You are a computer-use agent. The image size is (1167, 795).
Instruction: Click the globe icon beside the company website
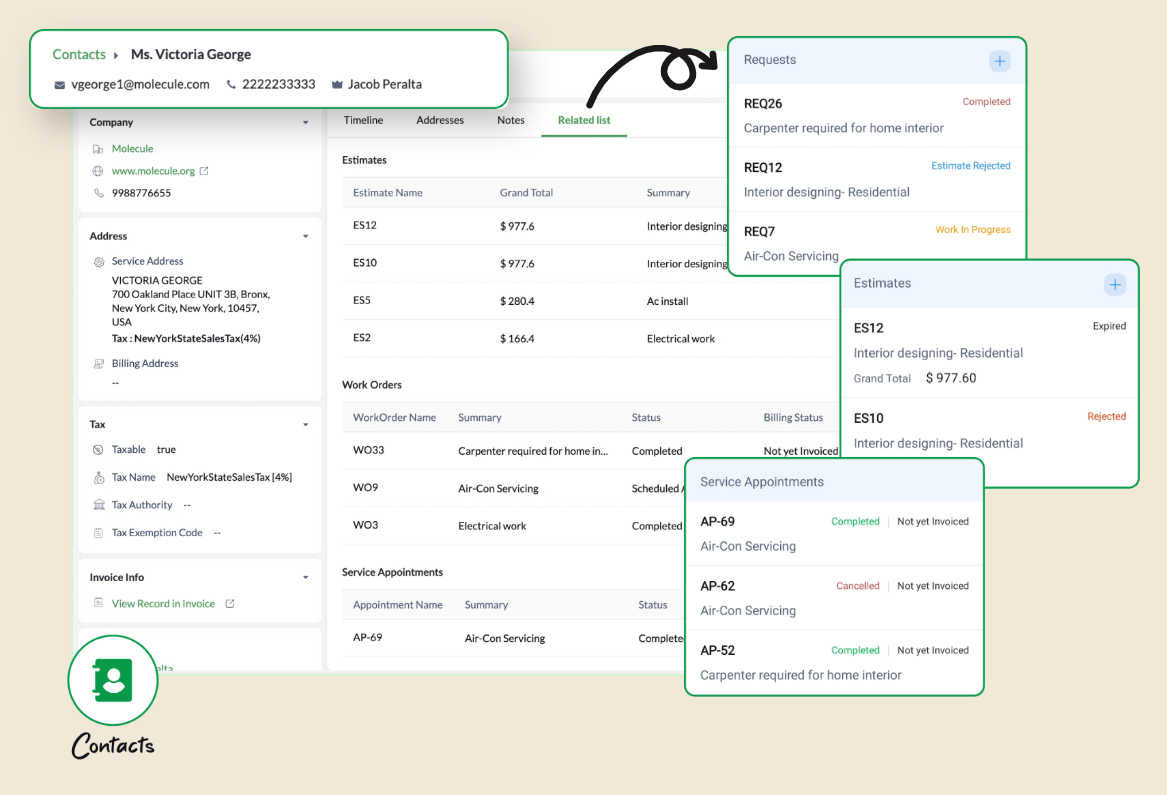point(98,171)
